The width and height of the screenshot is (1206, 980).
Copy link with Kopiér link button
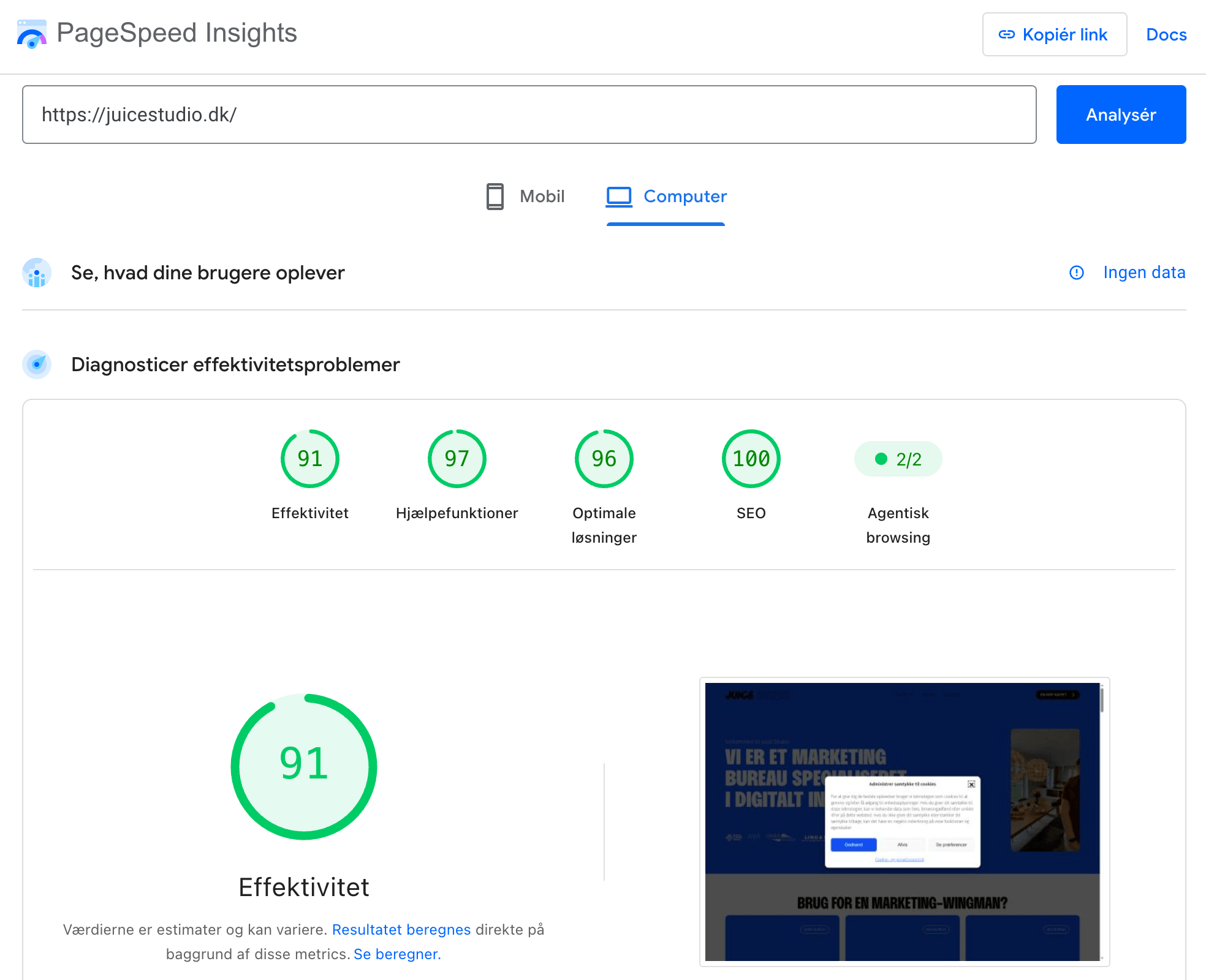[1054, 34]
